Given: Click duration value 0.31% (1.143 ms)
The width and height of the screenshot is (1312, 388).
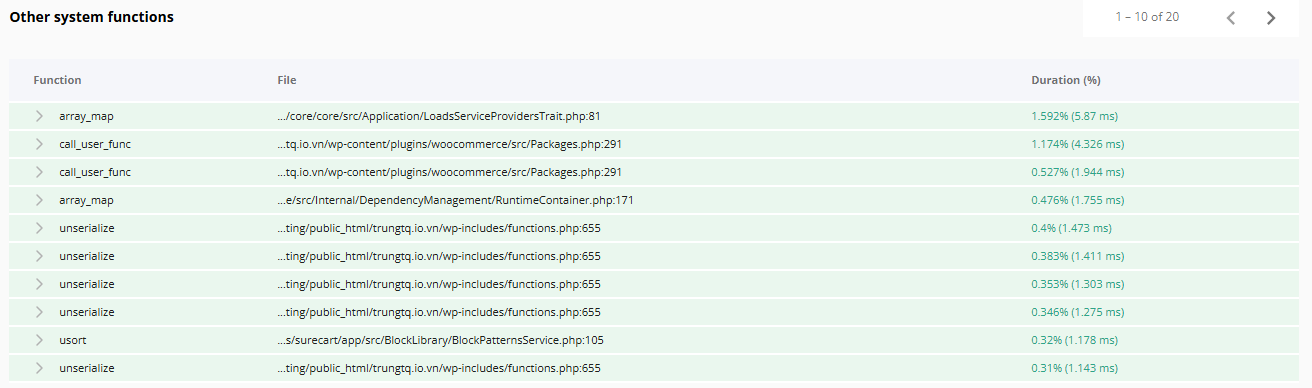Looking at the screenshot, I should [1074, 368].
